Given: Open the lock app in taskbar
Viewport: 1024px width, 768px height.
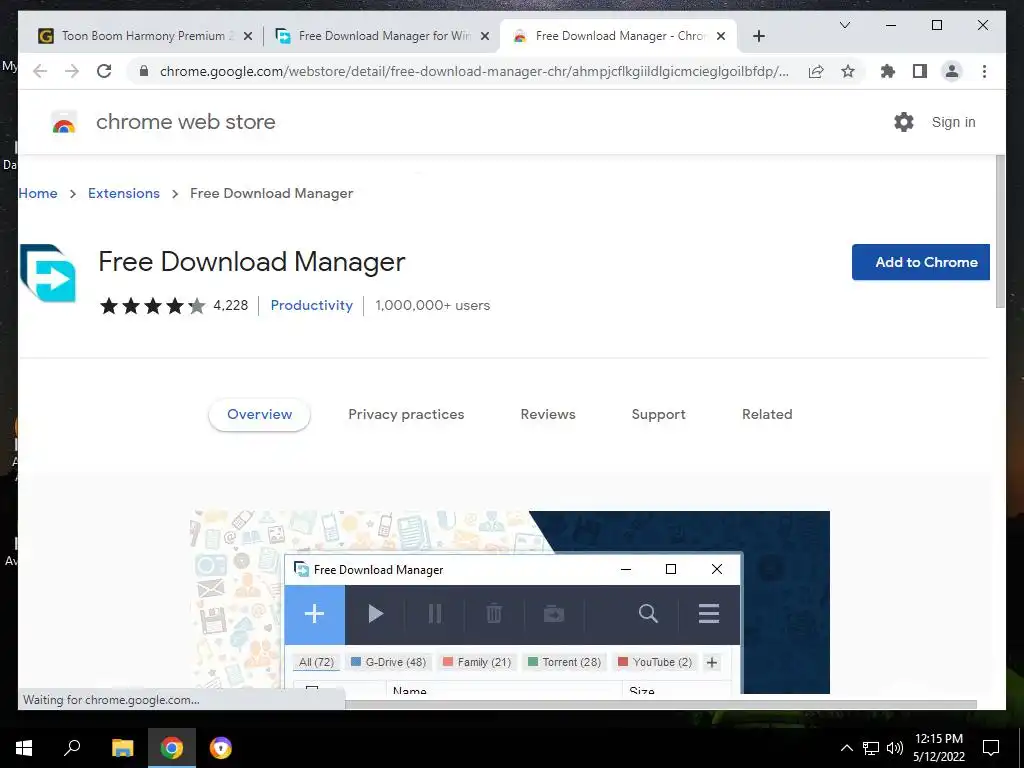Looking at the screenshot, I should [x=221, y=748].
